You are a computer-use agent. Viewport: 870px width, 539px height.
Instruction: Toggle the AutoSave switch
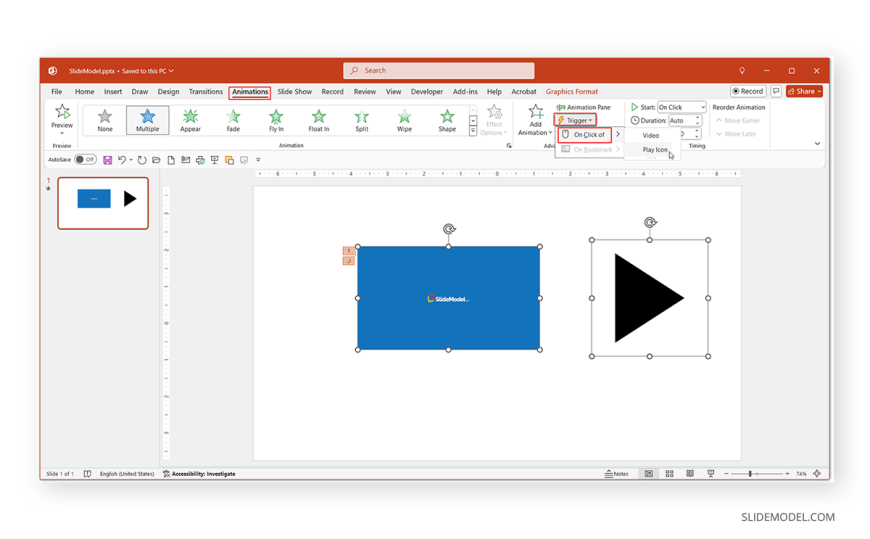coord(85,160)
